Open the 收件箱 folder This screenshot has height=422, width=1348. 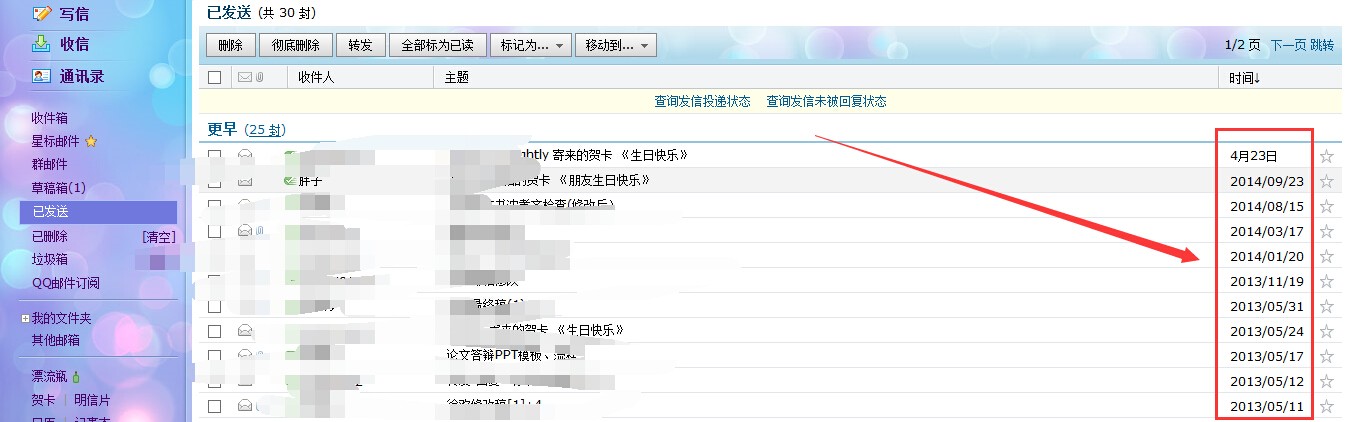coord(50,118)
